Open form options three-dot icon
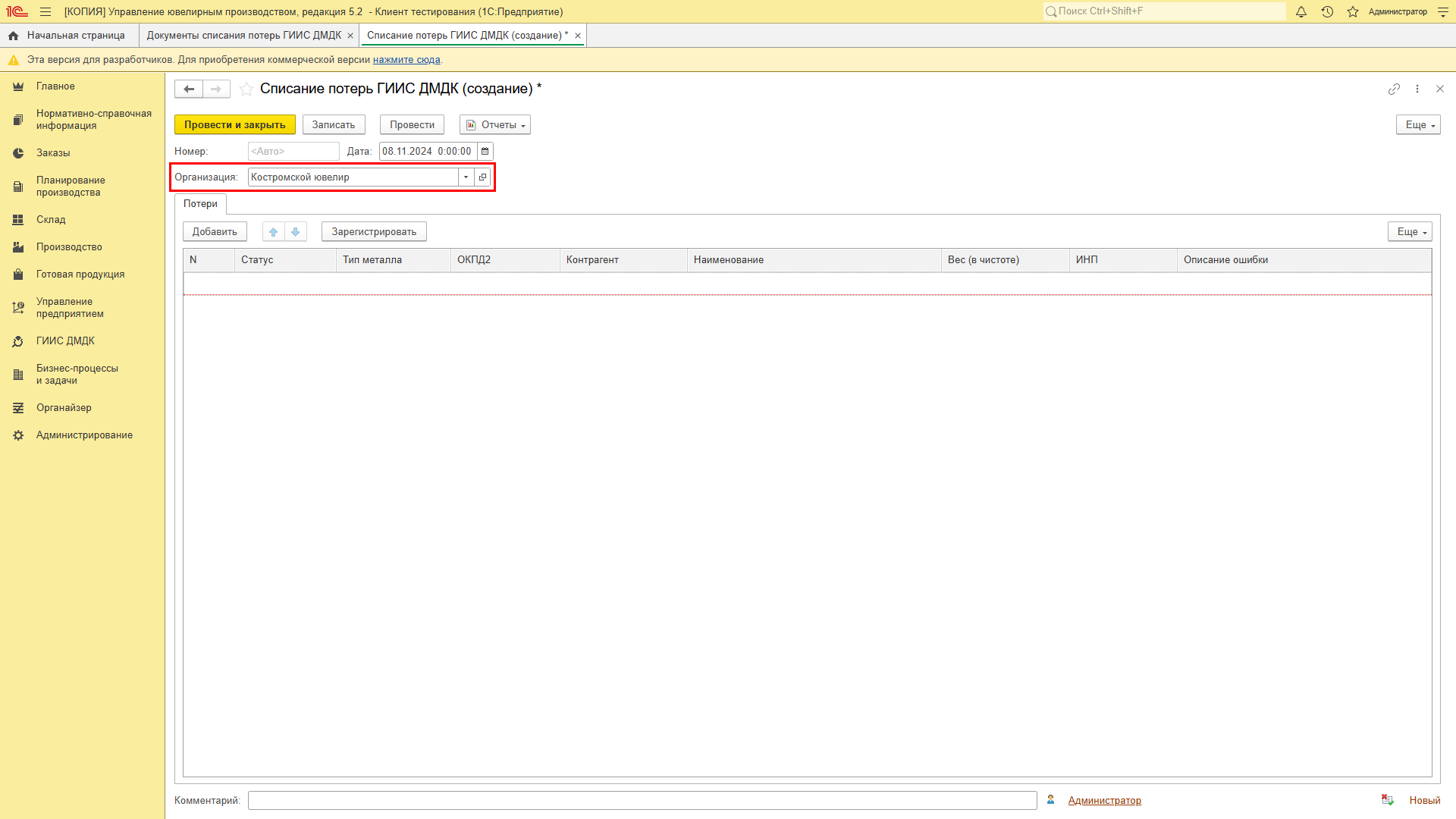 click(x=1417, y=89)
